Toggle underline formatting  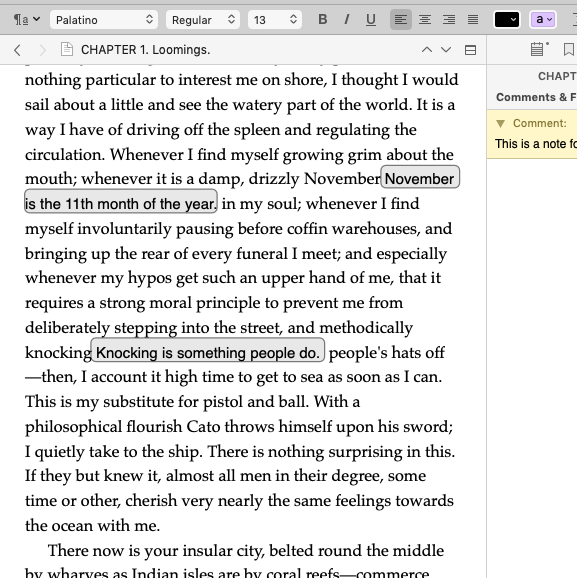tap(371, 20)
